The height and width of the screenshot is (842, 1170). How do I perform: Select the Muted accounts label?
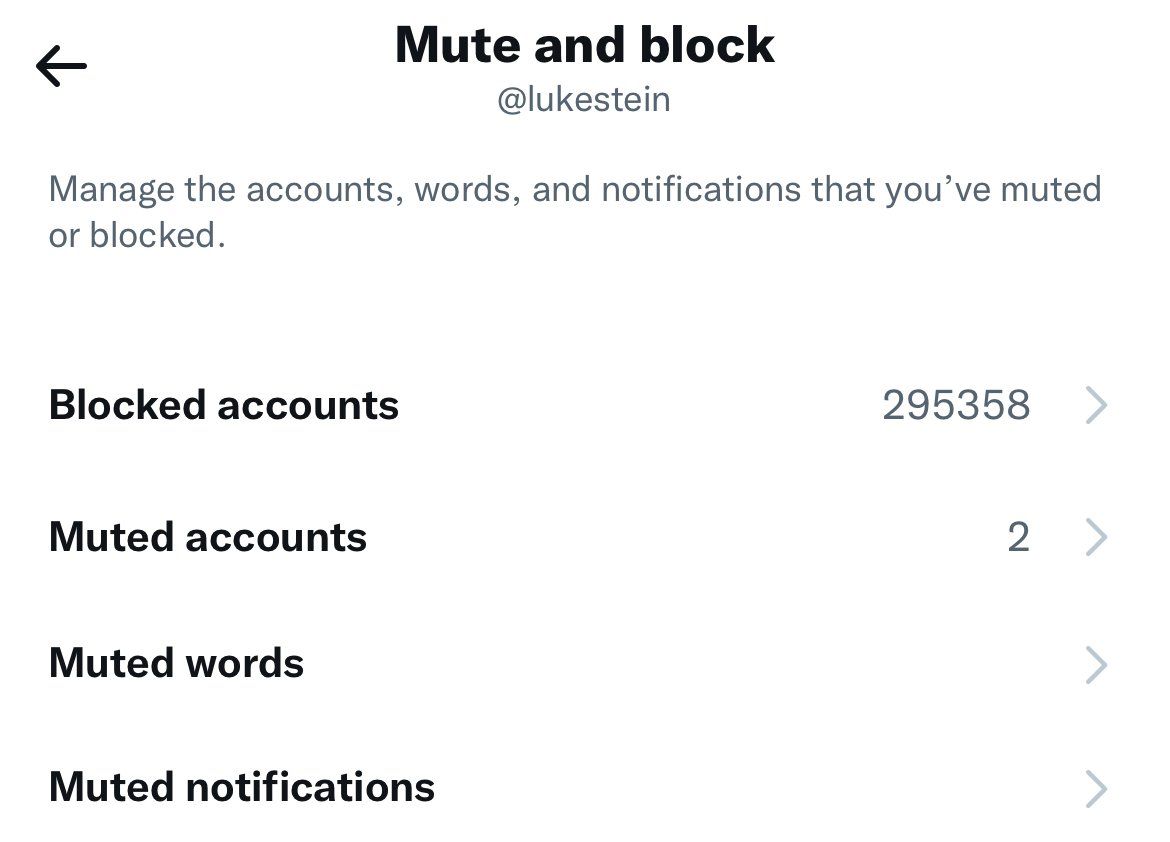(x=207, y=538)
